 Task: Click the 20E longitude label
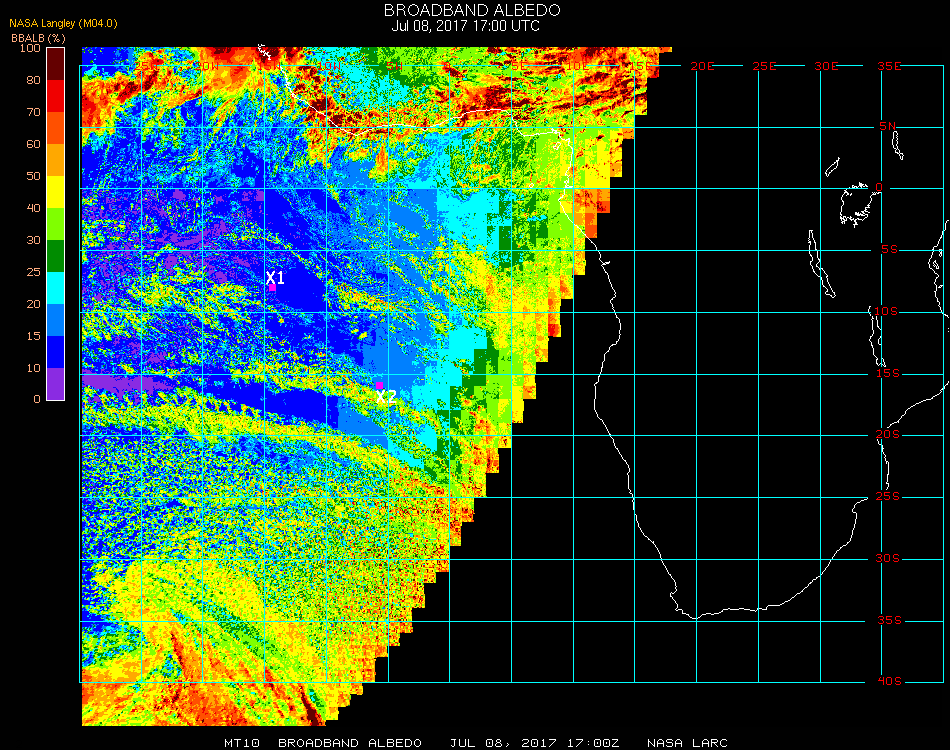(703, 65)
